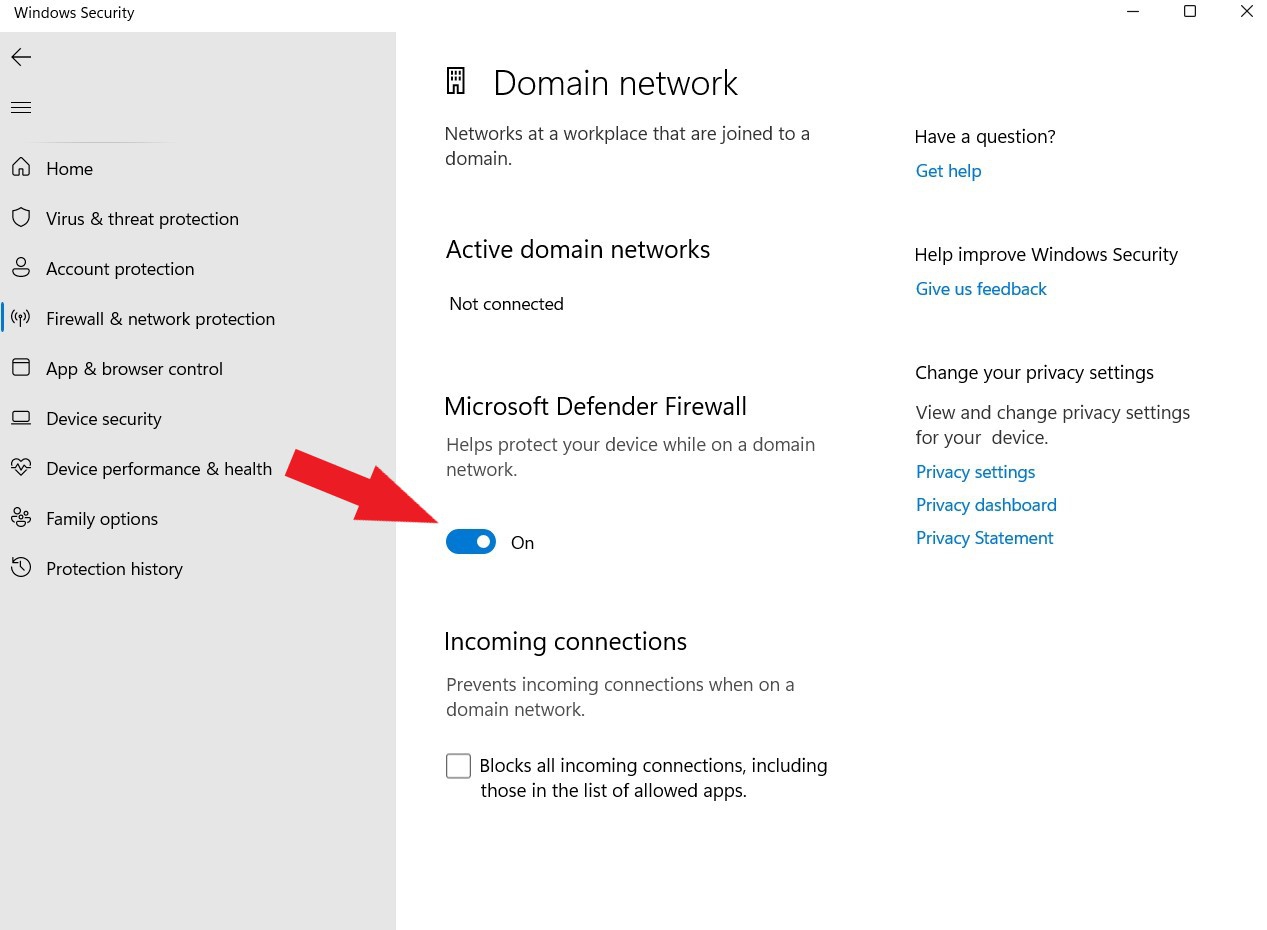Click the Device security laptop icon
The width and height of the screenshot is (1267, 930).
[x=21, y=418]
